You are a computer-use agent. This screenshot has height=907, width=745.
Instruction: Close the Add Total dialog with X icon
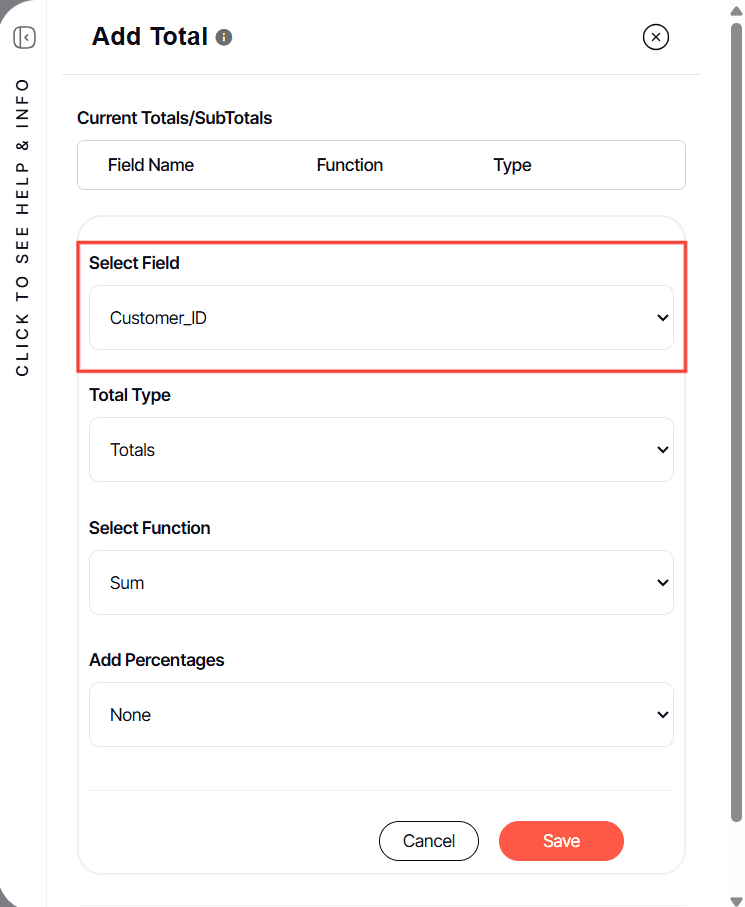[x=655, y=37]
